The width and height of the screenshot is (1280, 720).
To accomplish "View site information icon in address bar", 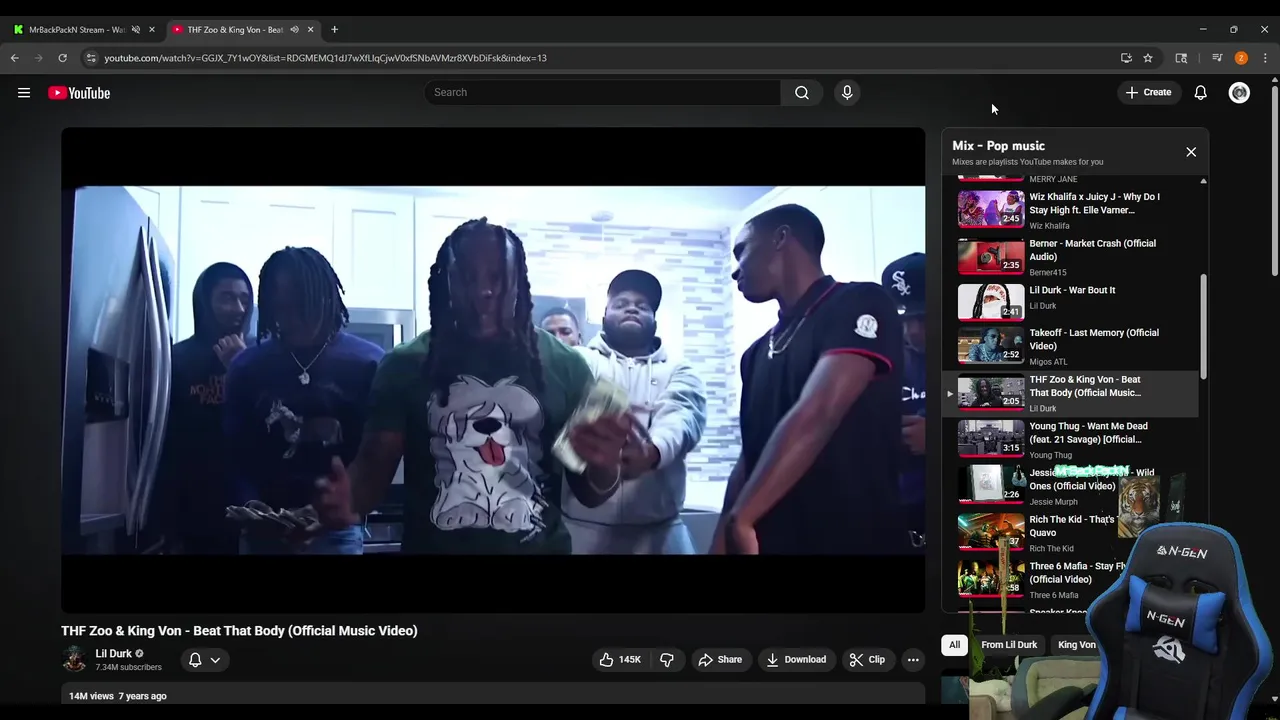I will (x=91, y=58).
